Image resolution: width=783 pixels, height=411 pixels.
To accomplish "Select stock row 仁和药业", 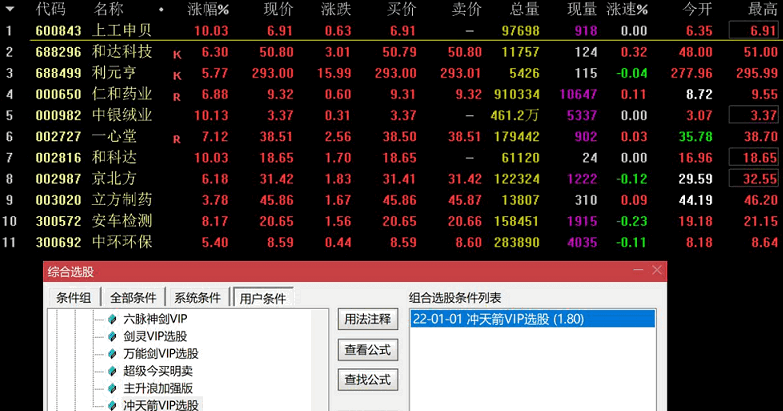I will click(392, 94).
